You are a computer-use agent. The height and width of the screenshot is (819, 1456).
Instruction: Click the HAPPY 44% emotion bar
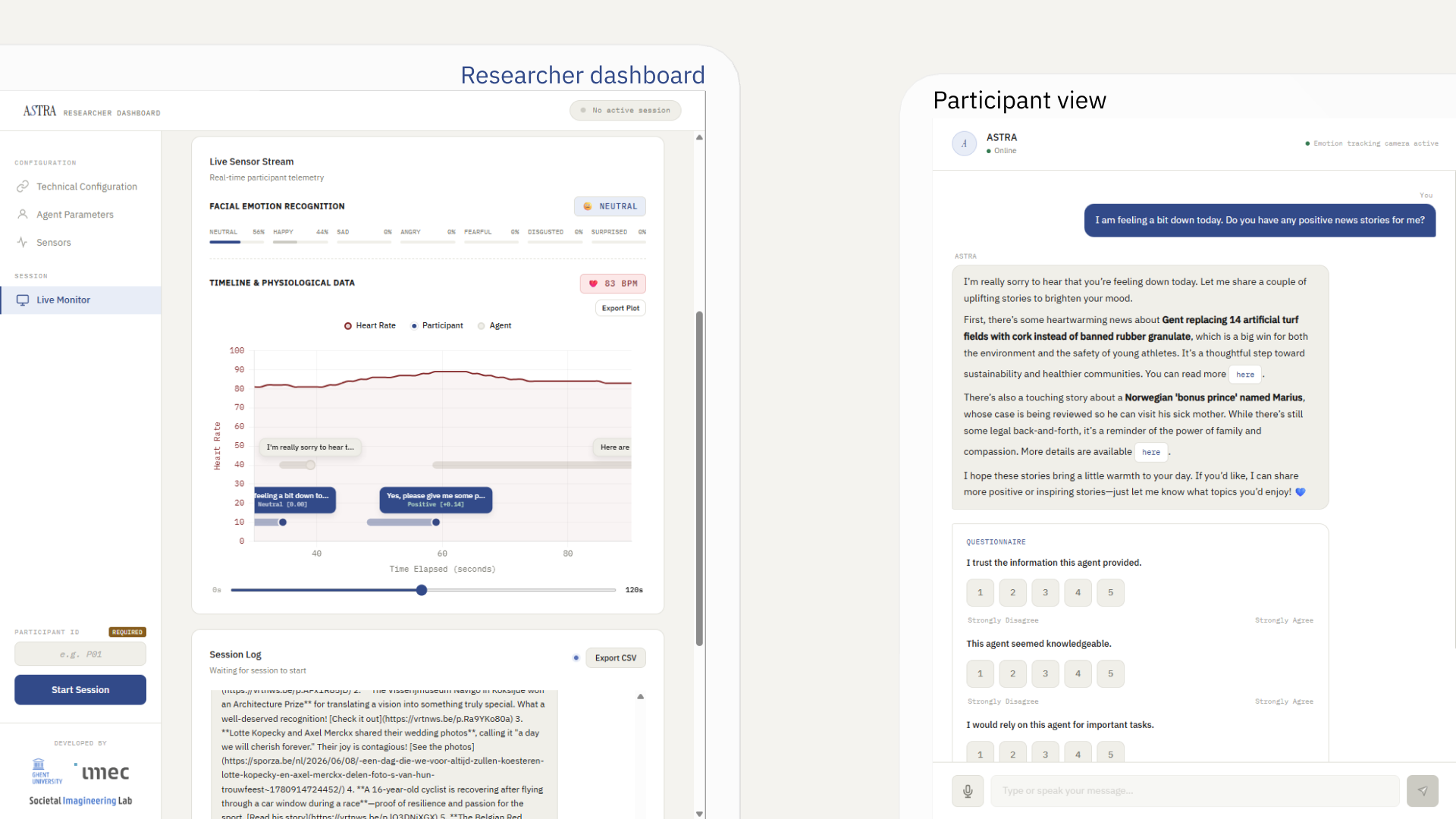300,237
